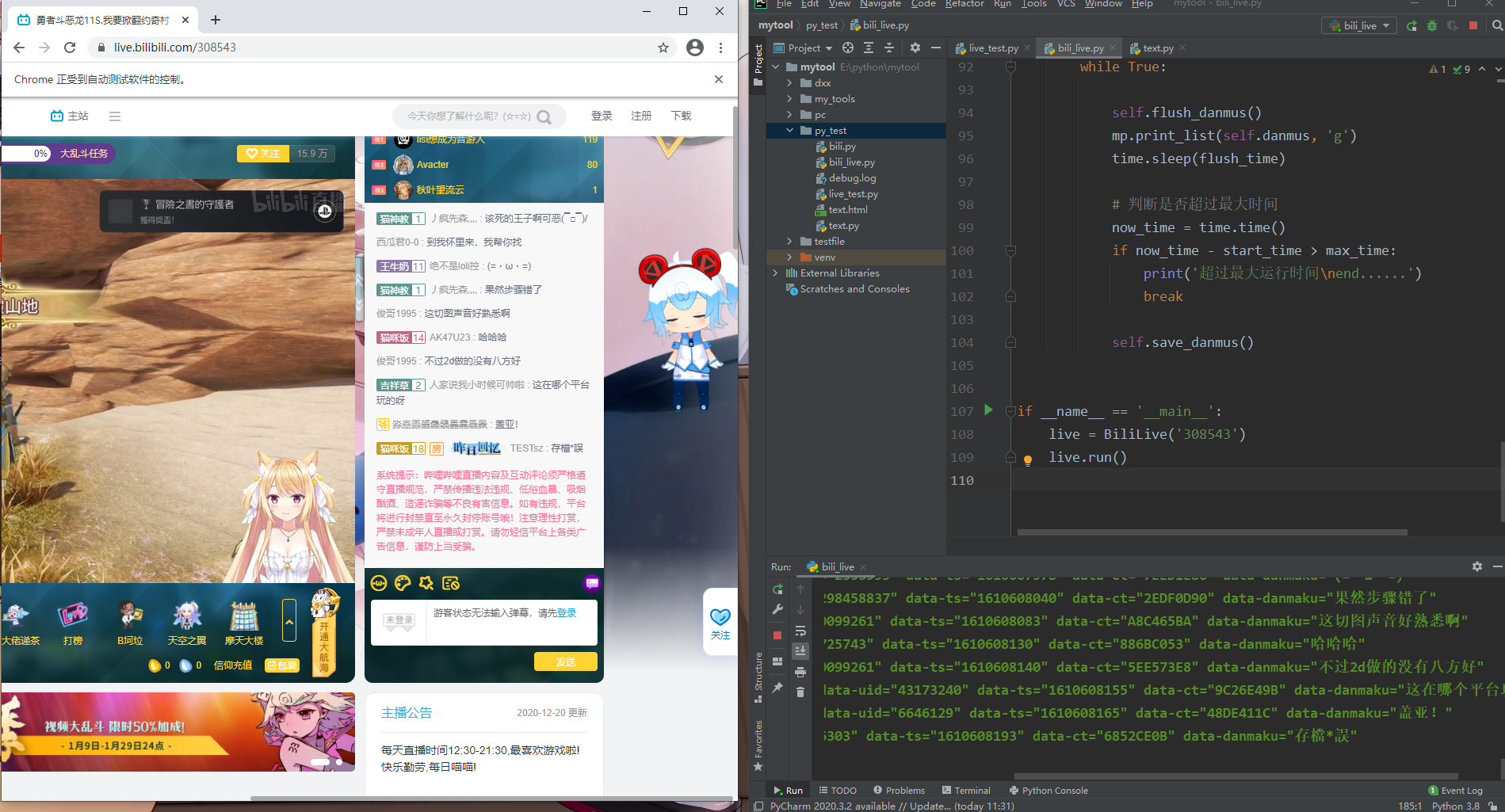
Task: Reload the bilibili live page in Chrome
Action: (70, 48)
